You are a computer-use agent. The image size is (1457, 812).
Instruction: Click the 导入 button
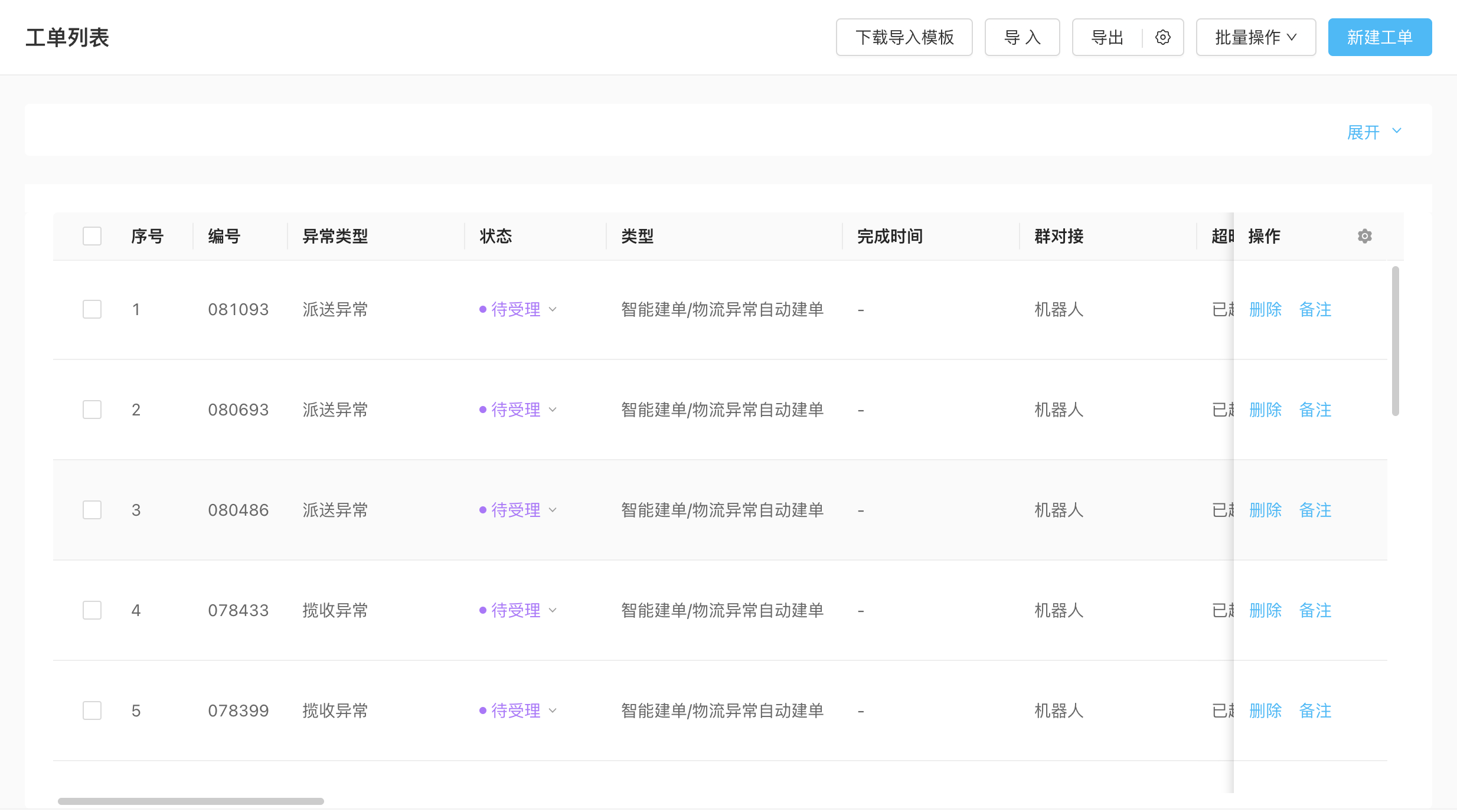point(1022,37)
